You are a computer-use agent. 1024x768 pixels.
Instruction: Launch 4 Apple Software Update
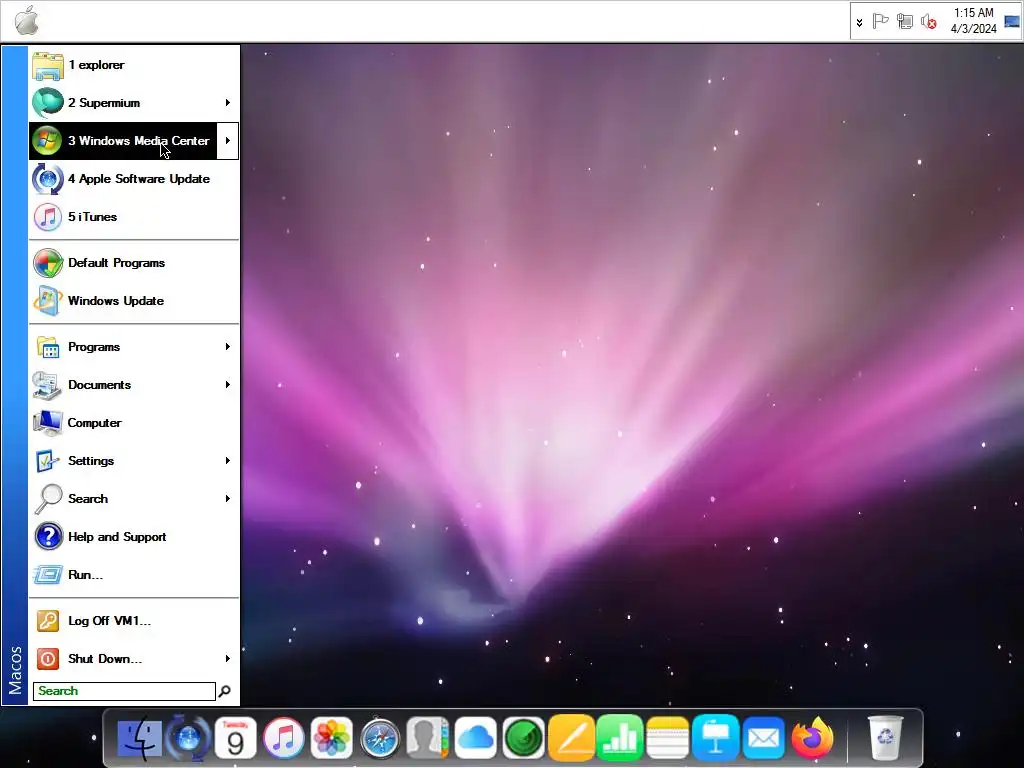coord(134,178)
